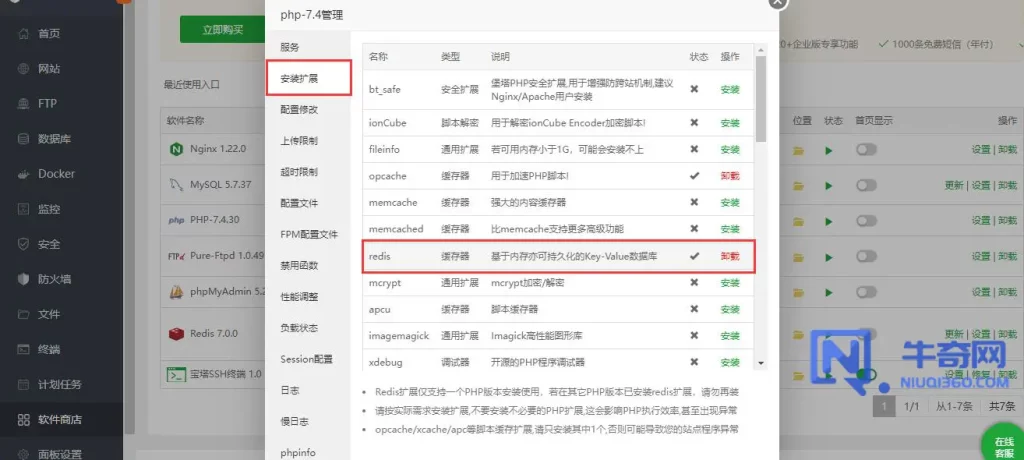The width and height of the screenshot is (1024, 460).
Task: Toggle 首页显示 switch for phpMyAdmin row
Action: pos(867,292)
